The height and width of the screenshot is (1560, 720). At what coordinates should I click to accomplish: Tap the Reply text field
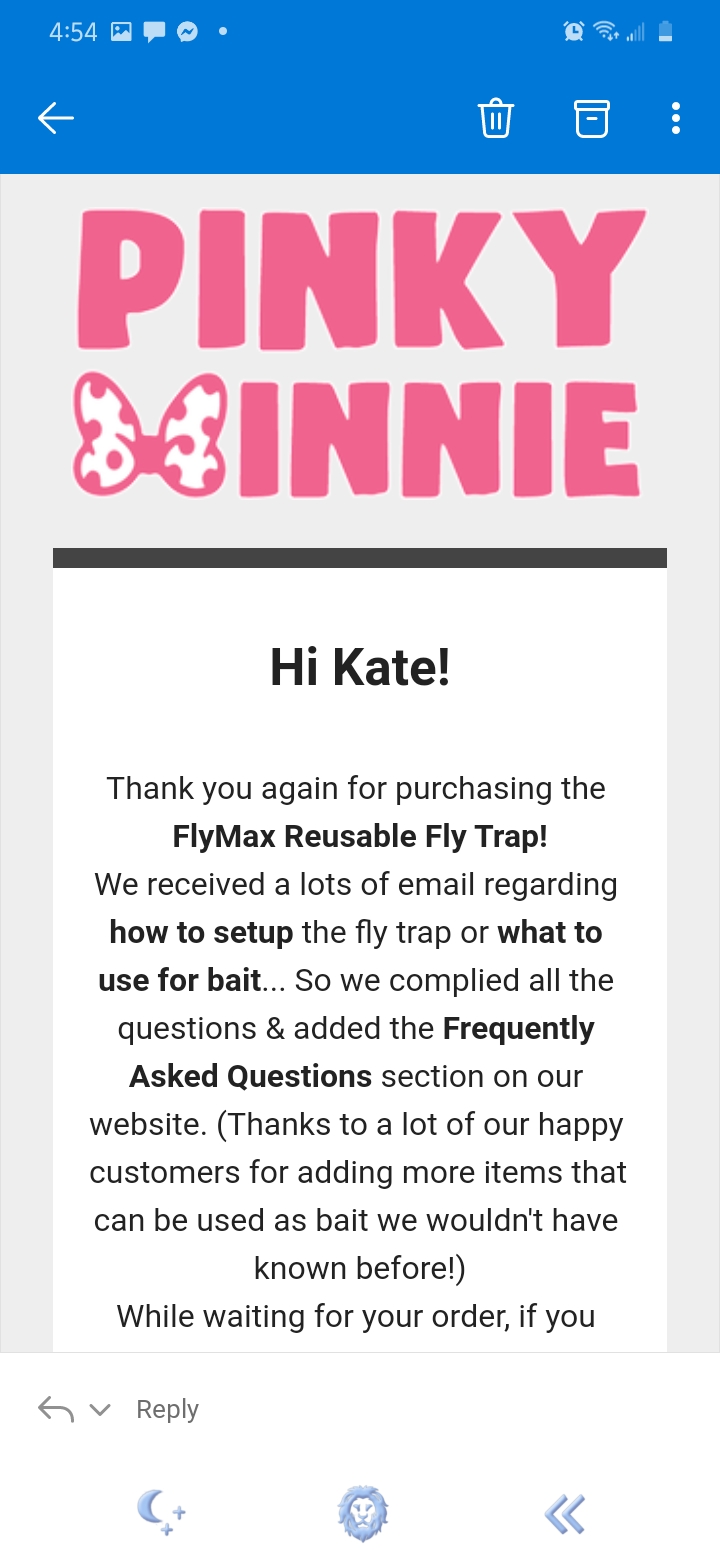[168, 1409]
